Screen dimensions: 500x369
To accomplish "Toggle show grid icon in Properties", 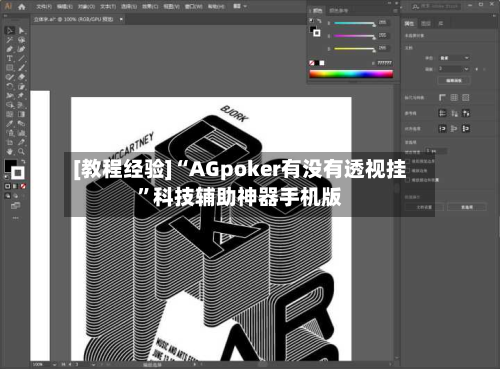I will [x=454, y=98].
